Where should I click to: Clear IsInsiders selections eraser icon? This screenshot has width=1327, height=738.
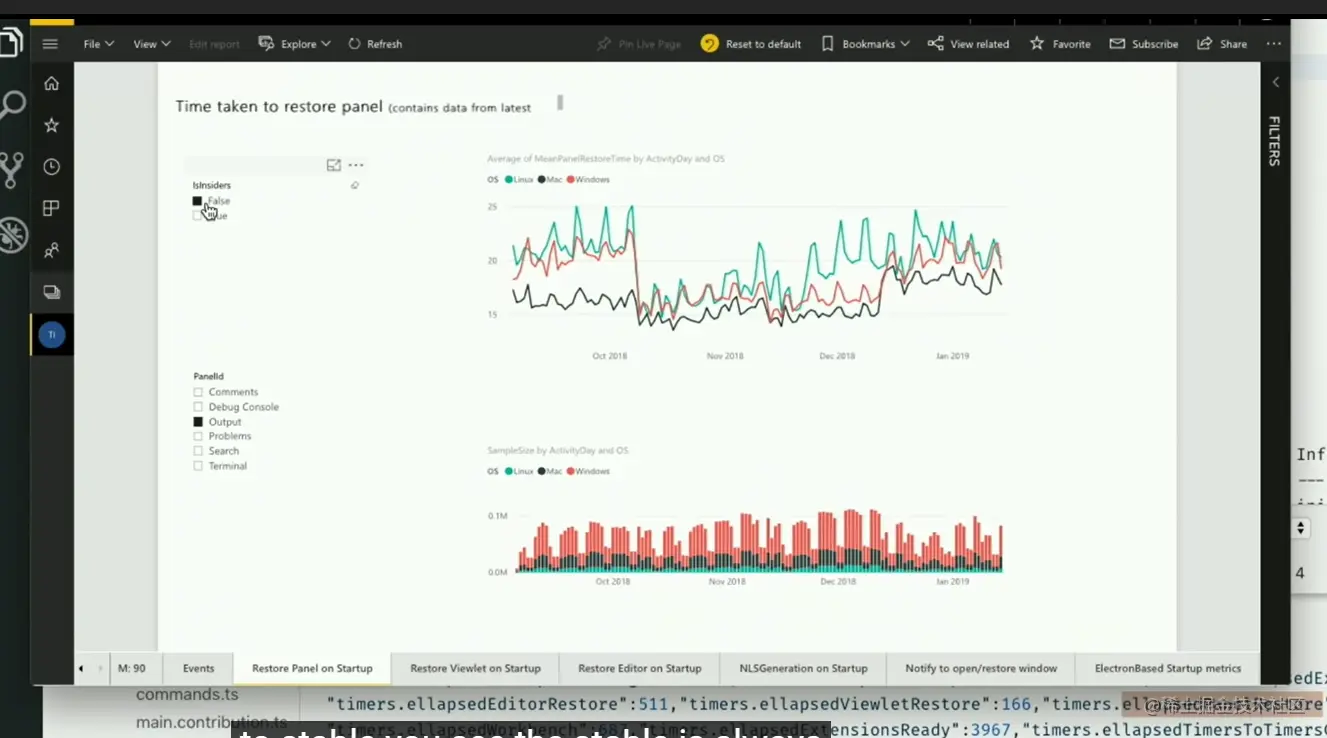click(x=355, y=186)
